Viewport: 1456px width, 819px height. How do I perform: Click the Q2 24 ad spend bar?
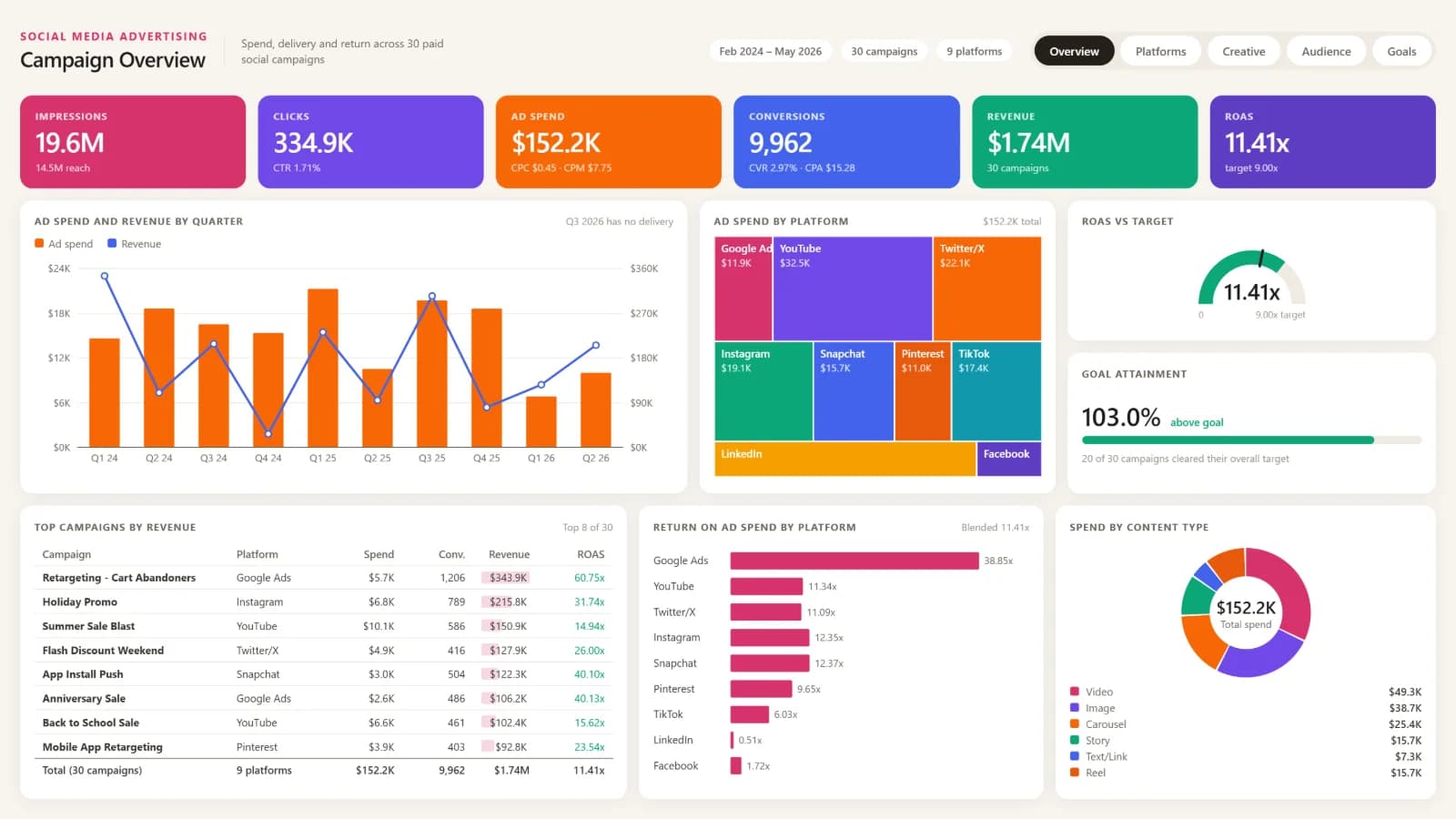158,378
